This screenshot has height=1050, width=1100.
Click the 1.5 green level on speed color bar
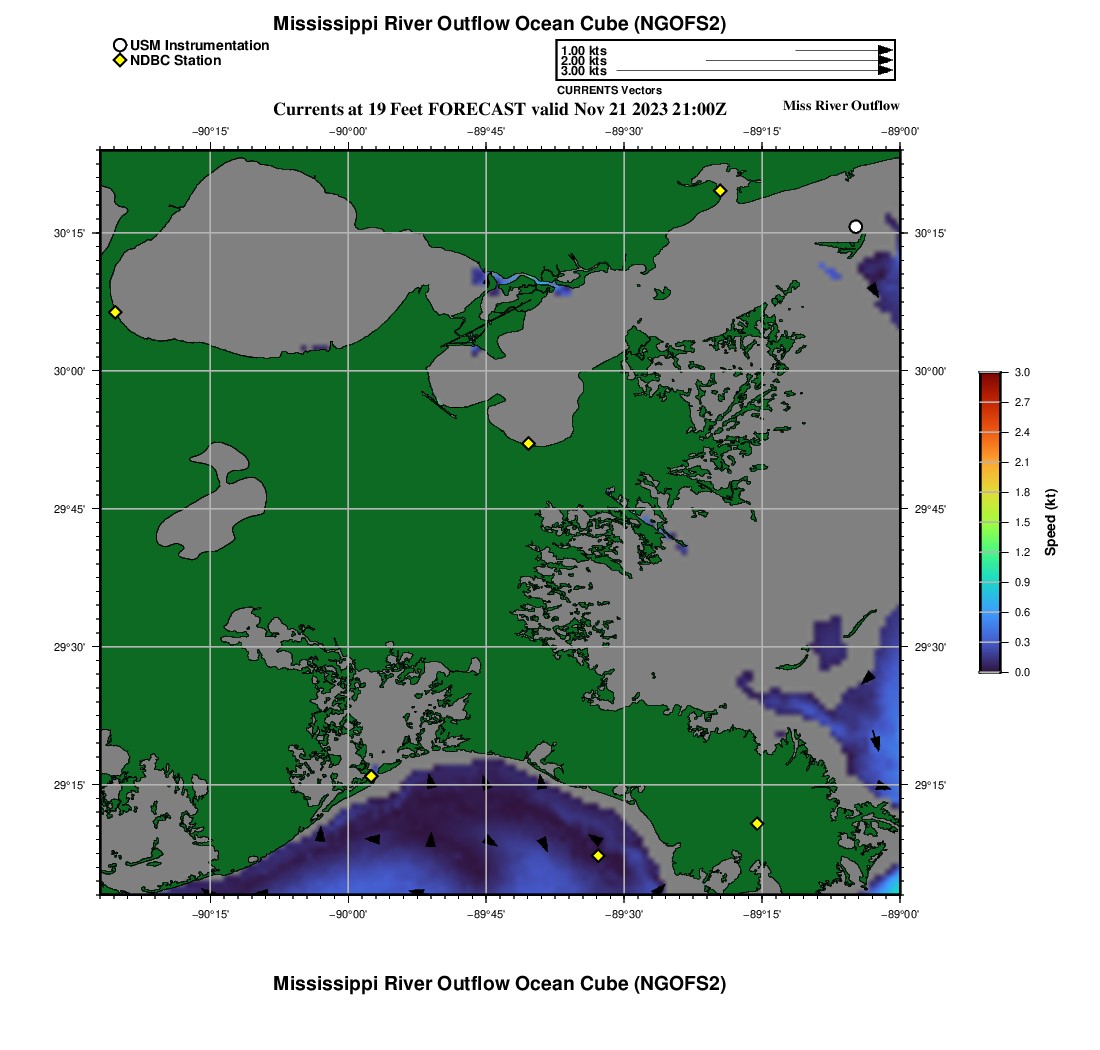coord(989,522)
